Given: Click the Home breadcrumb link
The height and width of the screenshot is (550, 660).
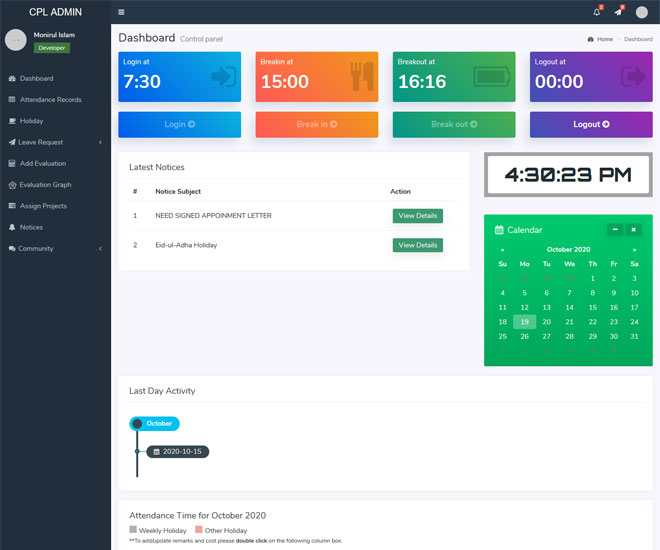Looking at the screenshot, I should [x=604, y=39].
